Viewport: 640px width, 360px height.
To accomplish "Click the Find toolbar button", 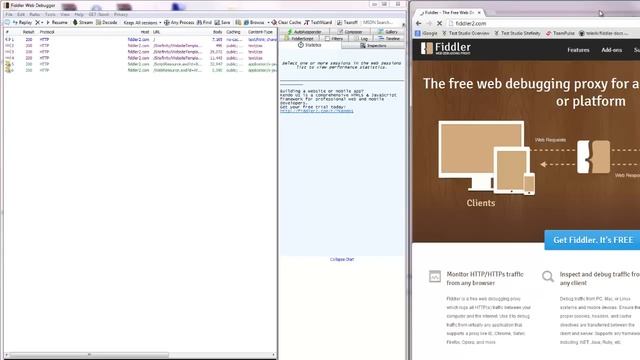I will pyautogui.click(x=204, y=22).
